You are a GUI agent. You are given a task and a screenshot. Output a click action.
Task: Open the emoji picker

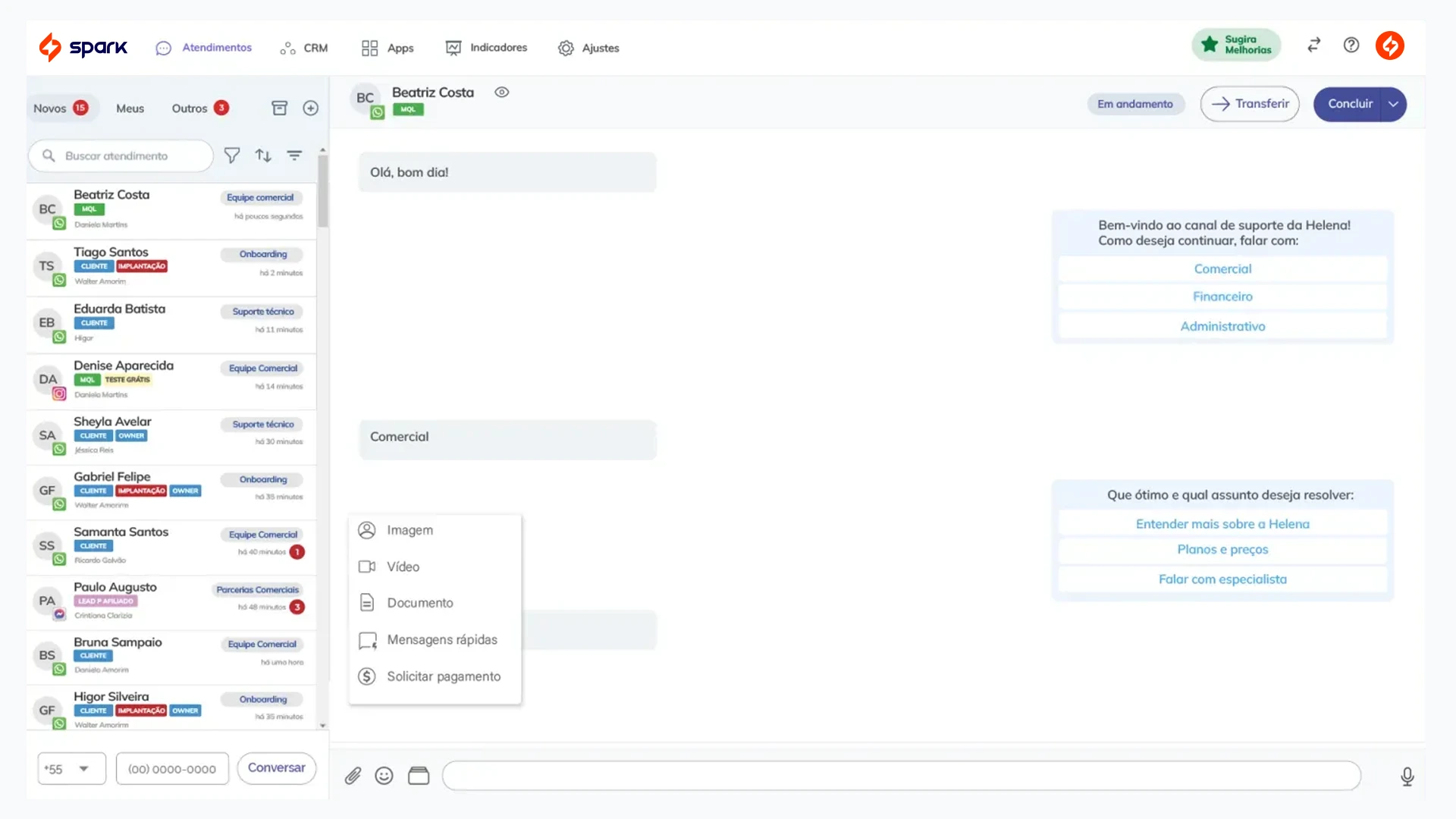384,775
